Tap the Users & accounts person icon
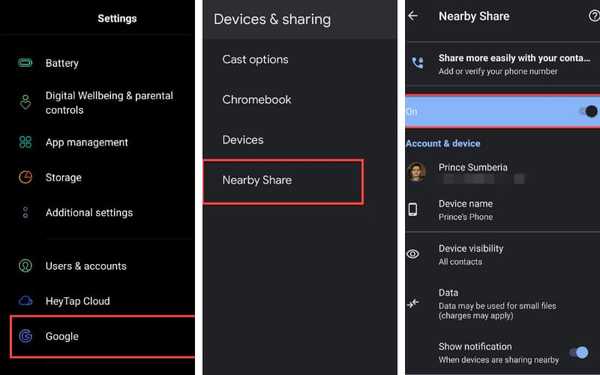600x375 pixels. coord(25,266)
